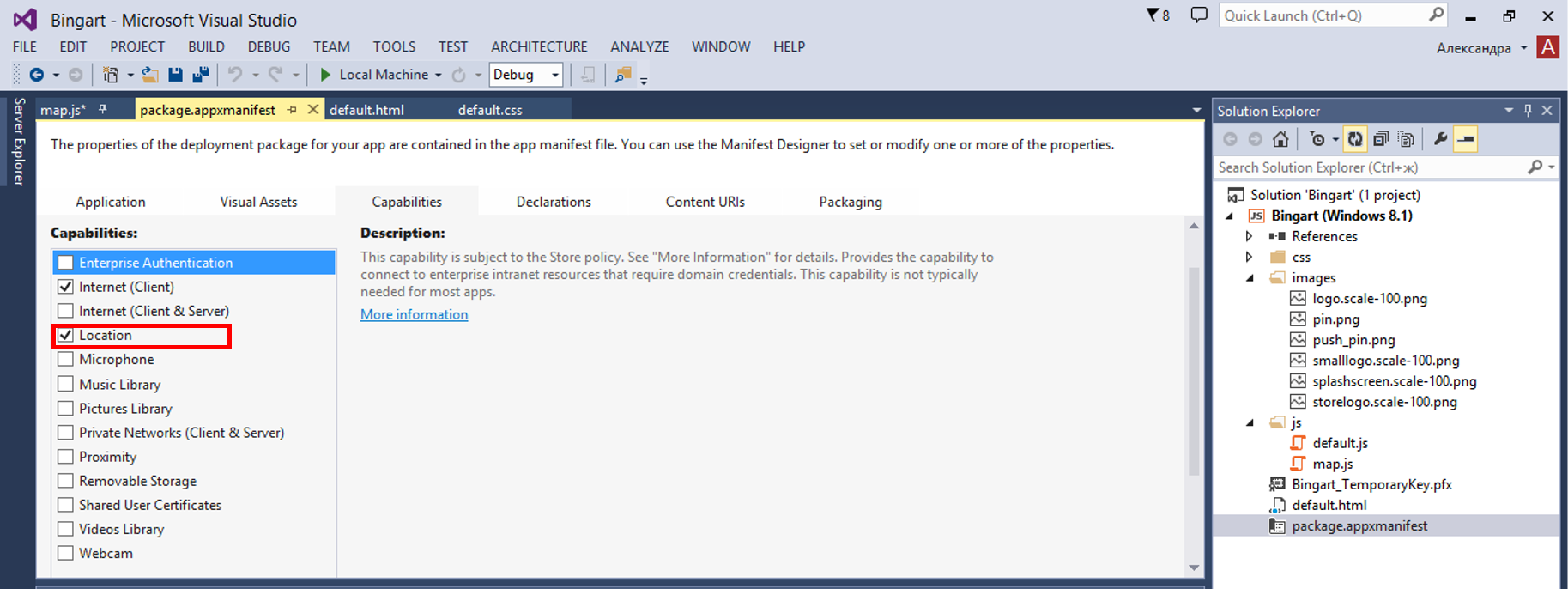Viewport: 1568px width, 589px height.
Task: Expand the References node
Action: coord(1250,236)
